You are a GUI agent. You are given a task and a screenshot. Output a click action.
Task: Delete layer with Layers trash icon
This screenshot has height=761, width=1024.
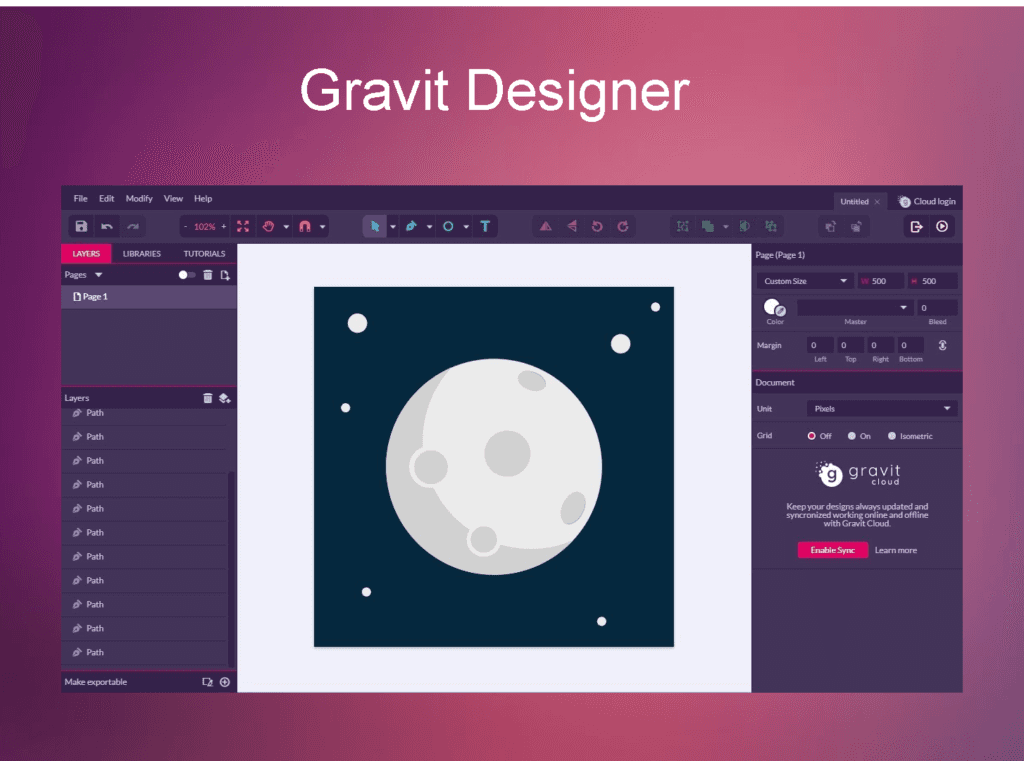click(208, 398)
